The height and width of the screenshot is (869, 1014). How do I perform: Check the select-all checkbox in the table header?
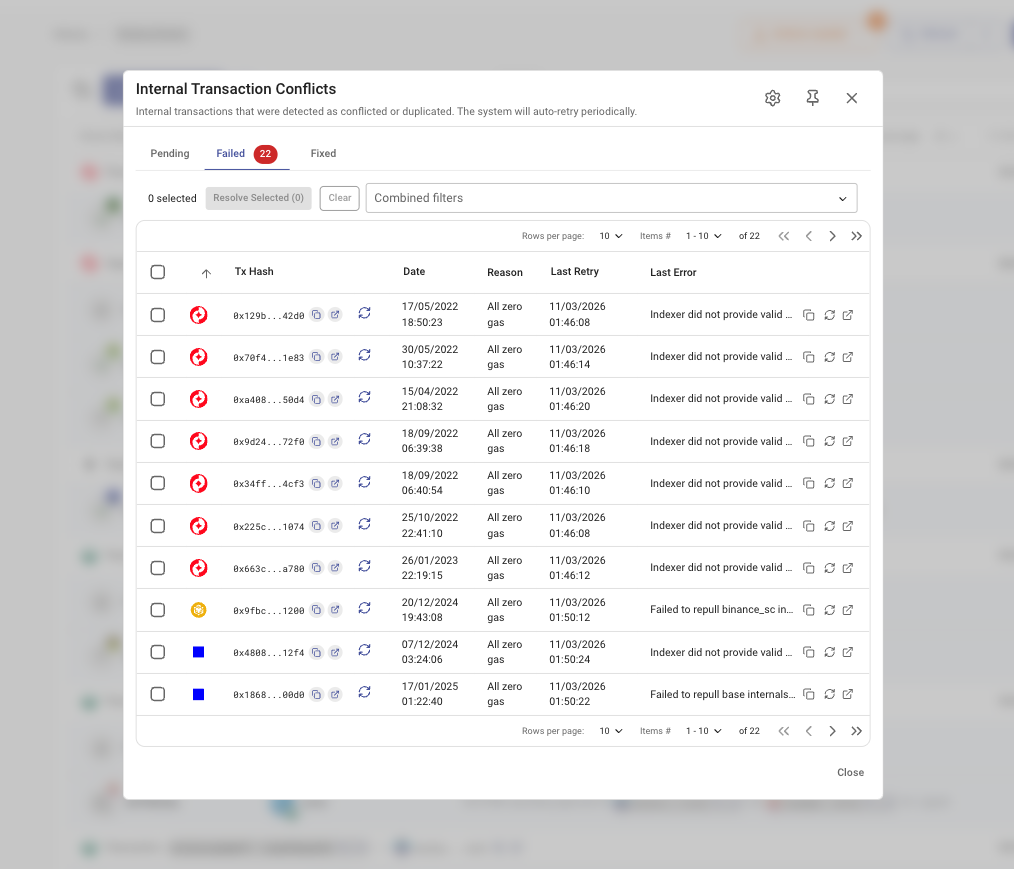pos(157,271)
